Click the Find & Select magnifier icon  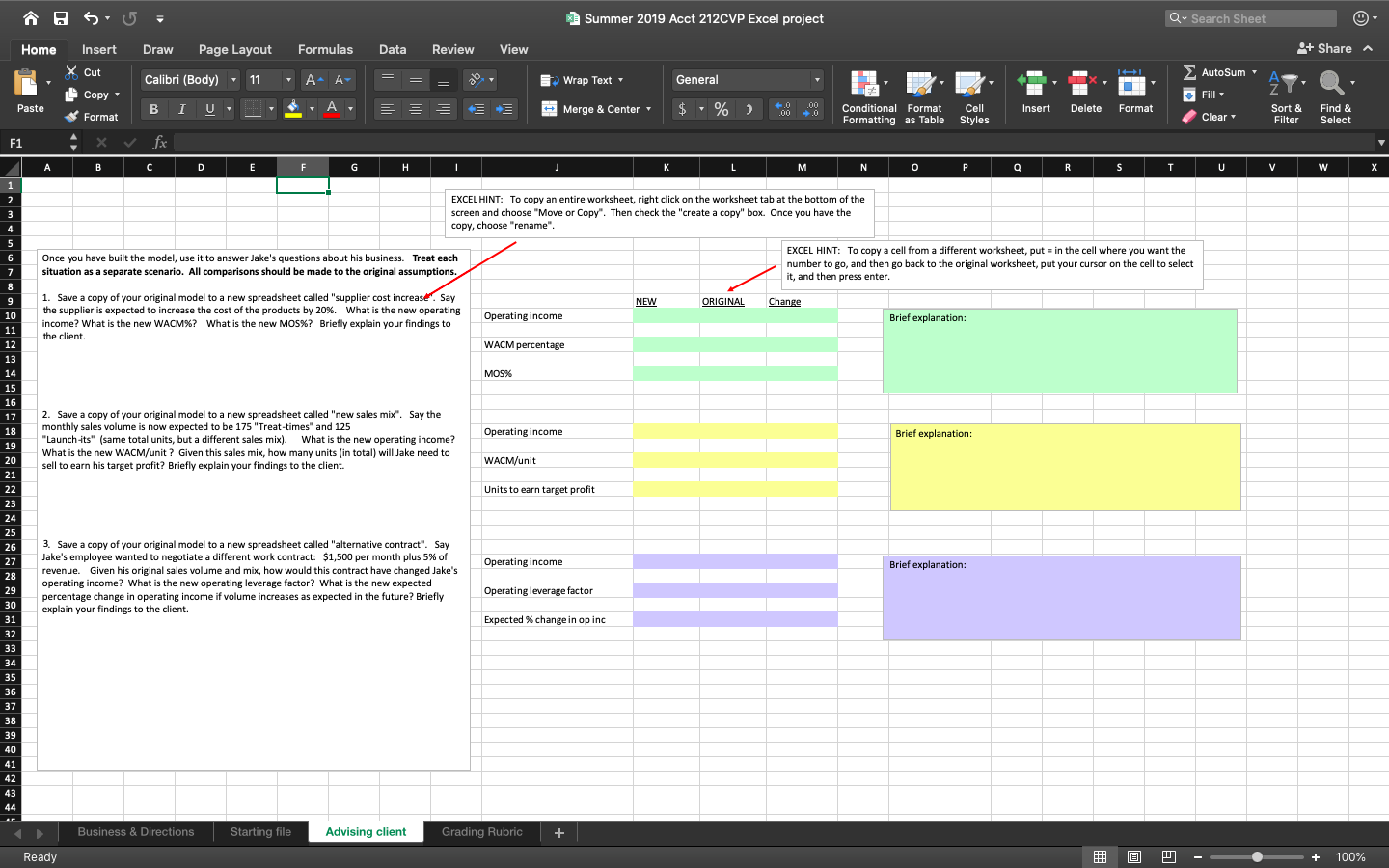1331,84
